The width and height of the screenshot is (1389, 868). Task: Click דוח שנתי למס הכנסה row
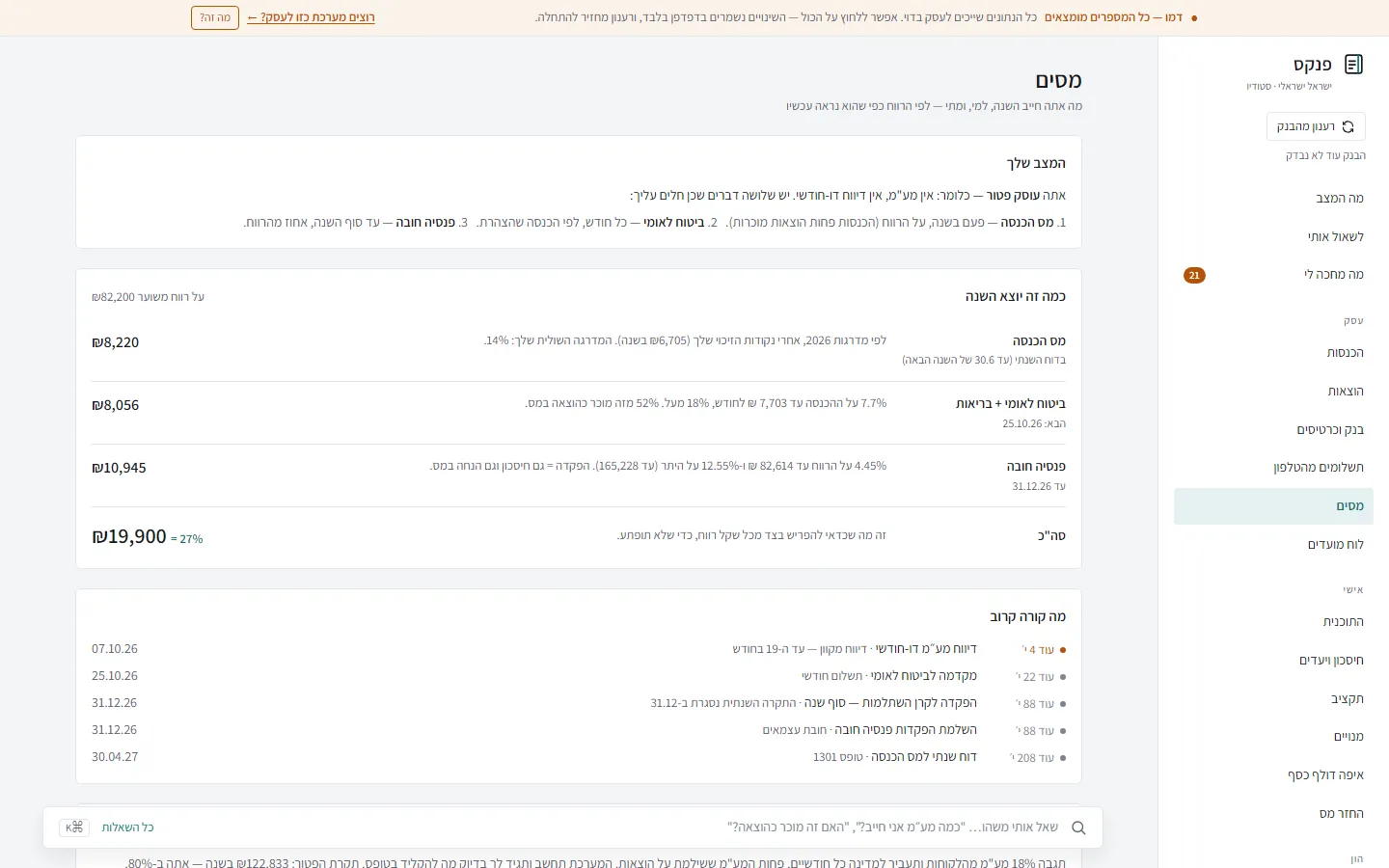(579, 757)
